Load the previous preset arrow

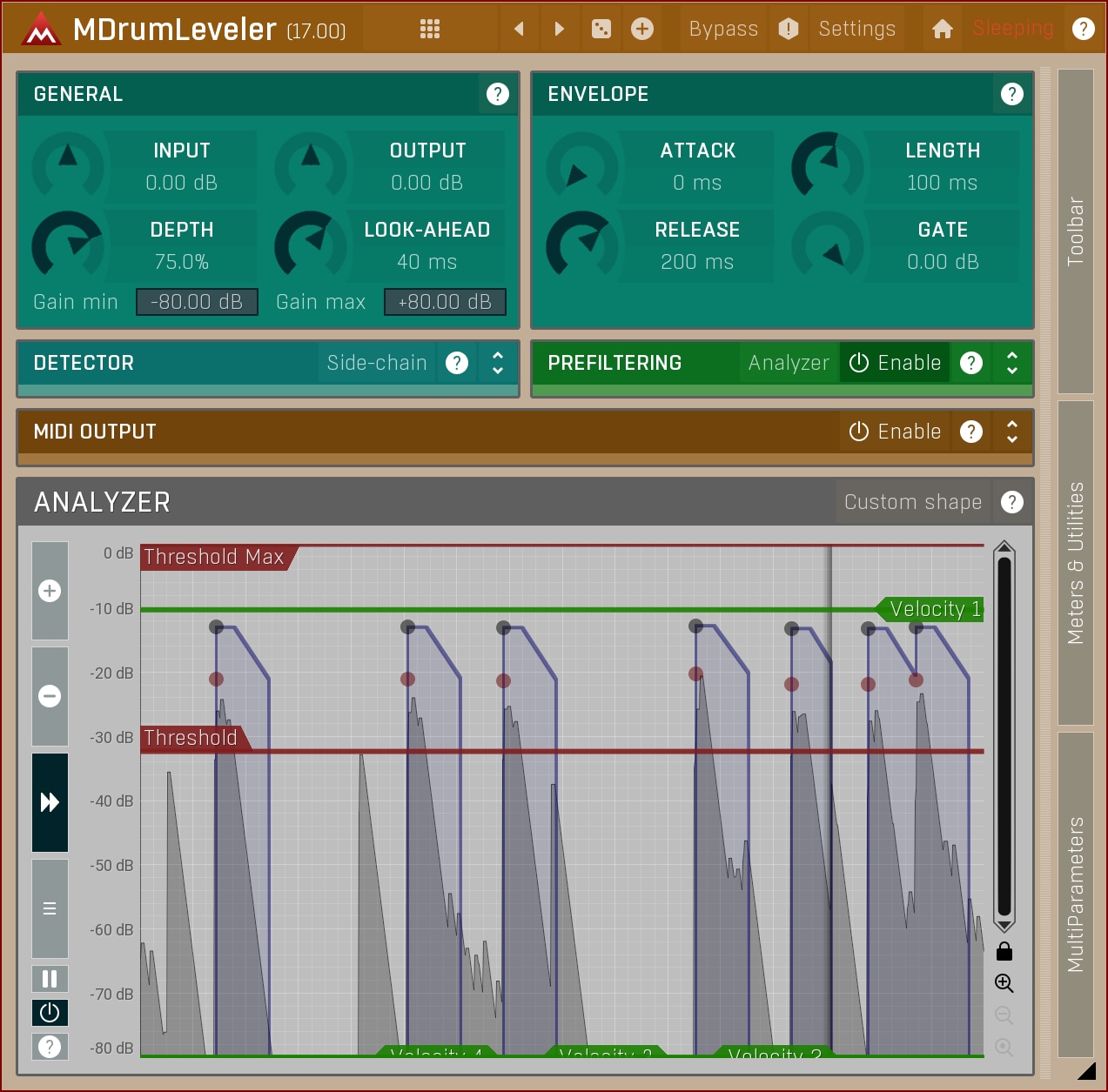[x=519, y=29]
